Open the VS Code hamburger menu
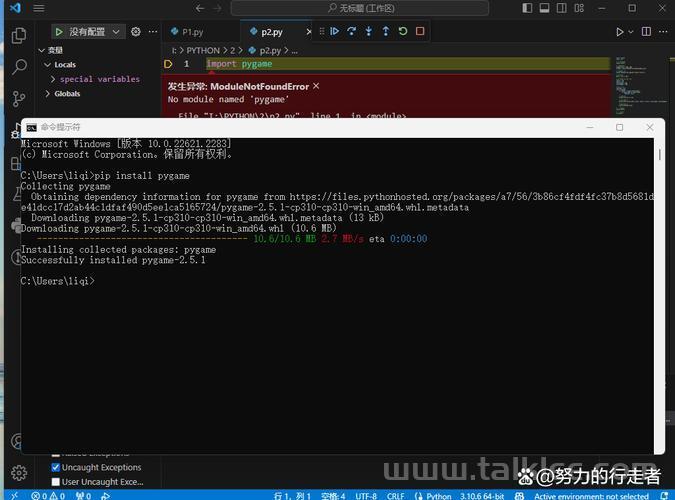The image size is (675, 500). click(39, 8)
